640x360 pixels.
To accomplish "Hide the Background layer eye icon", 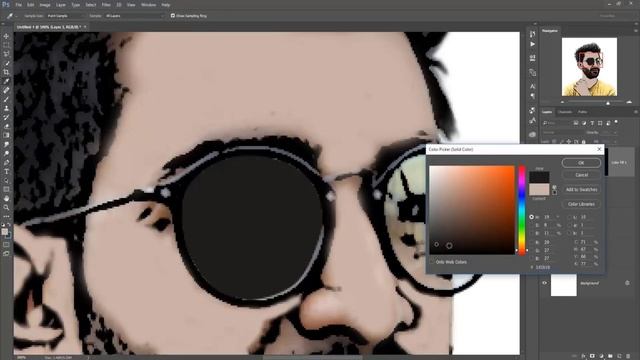I will (544, 283).
